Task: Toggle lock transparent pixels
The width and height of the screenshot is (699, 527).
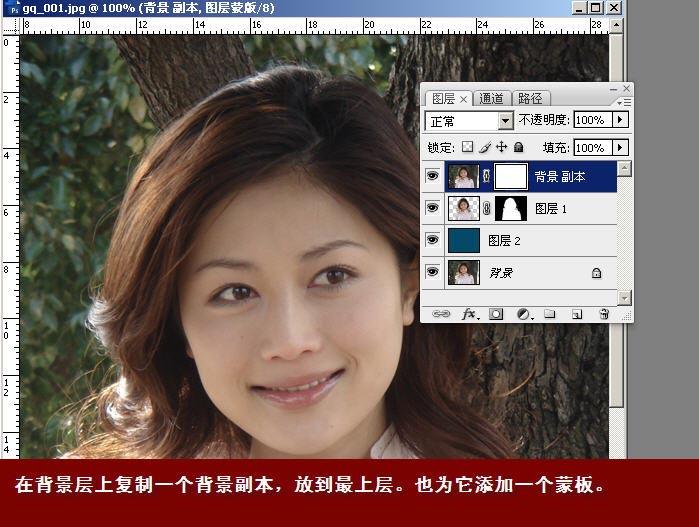Action: coord(467,147)
